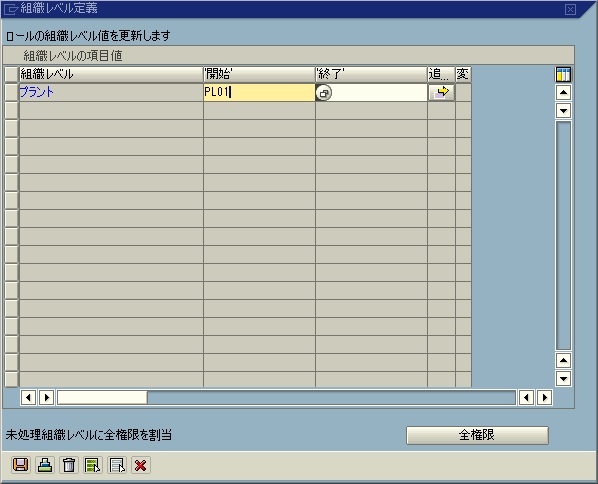598x484 pixels.
Task: Open the search help icon in the '終了' cell
Action: tap(324, 93)
